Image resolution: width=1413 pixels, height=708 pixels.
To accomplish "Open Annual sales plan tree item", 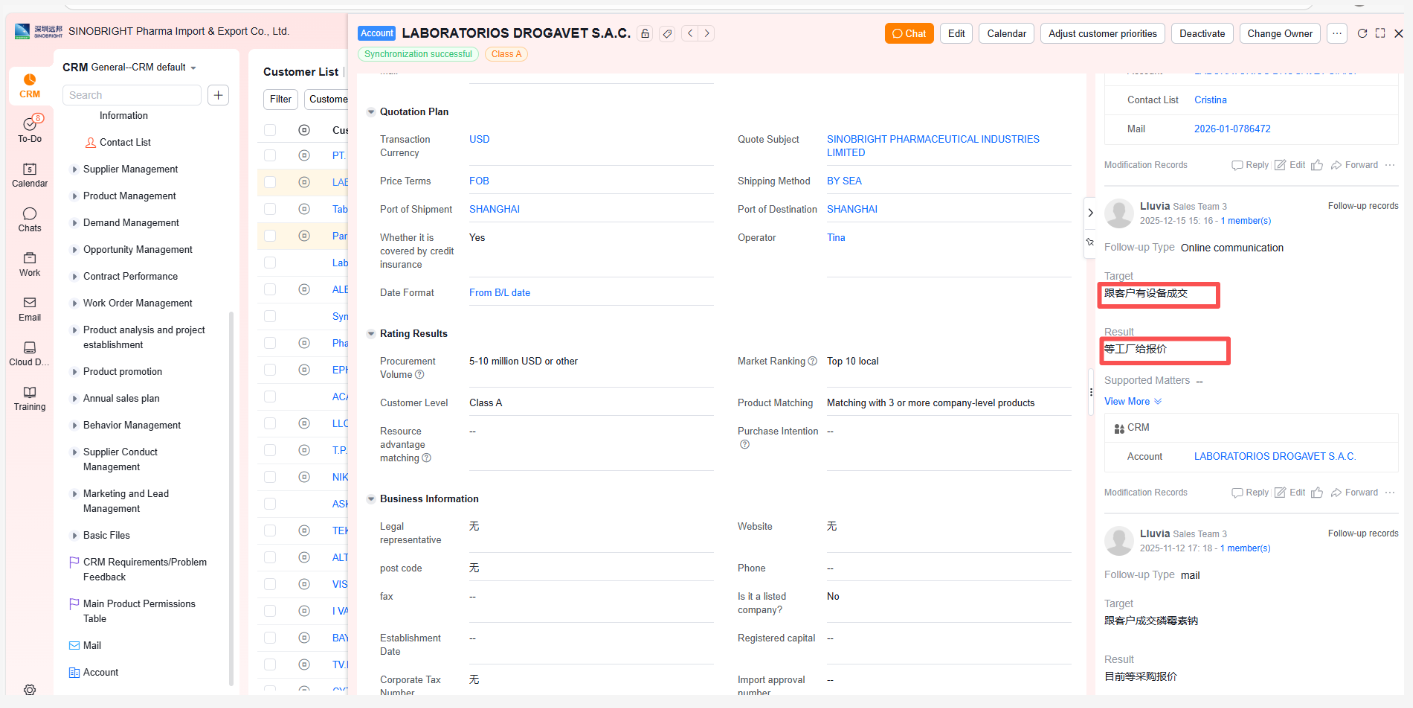I will coord(121,398).
